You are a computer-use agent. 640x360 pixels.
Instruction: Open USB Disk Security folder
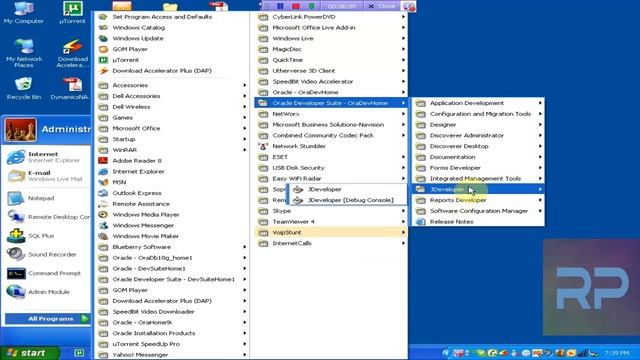(331, 168)
